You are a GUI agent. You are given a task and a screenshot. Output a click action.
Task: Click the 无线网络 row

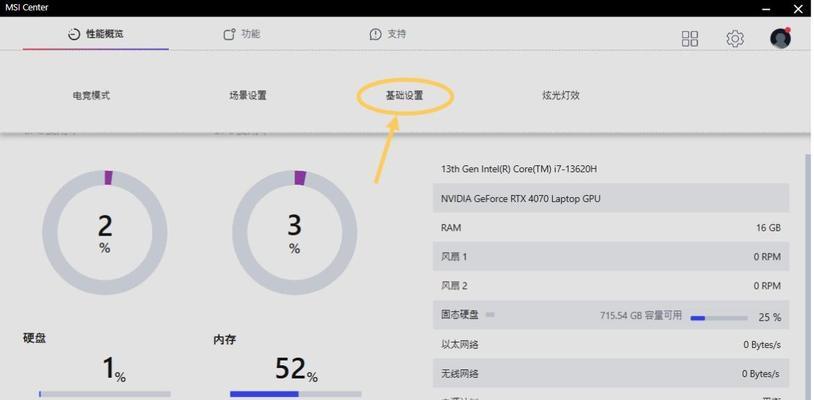pyautogui.click(x=611, y=374)
